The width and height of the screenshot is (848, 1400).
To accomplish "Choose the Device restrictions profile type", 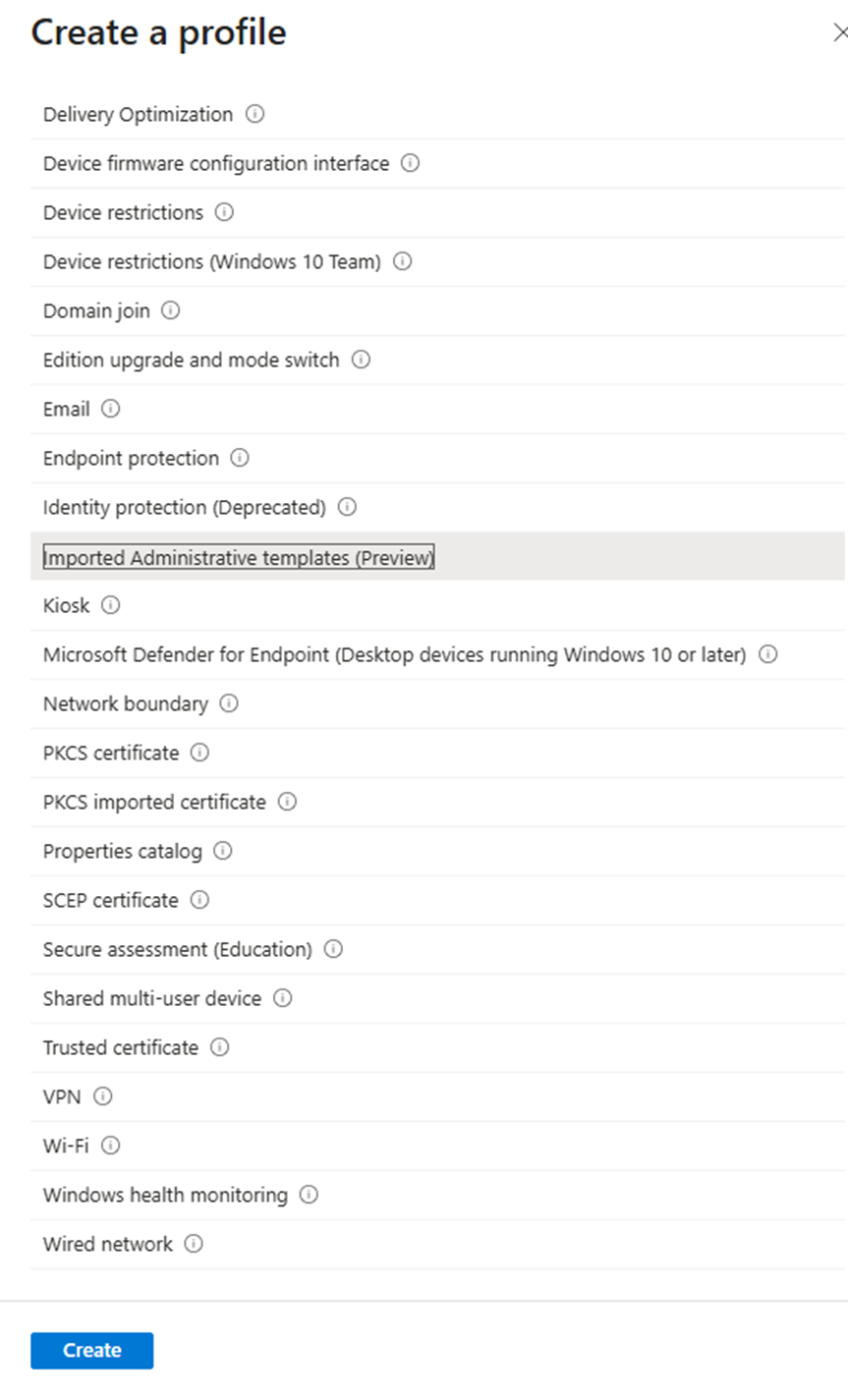I will (x=438, y=212).
